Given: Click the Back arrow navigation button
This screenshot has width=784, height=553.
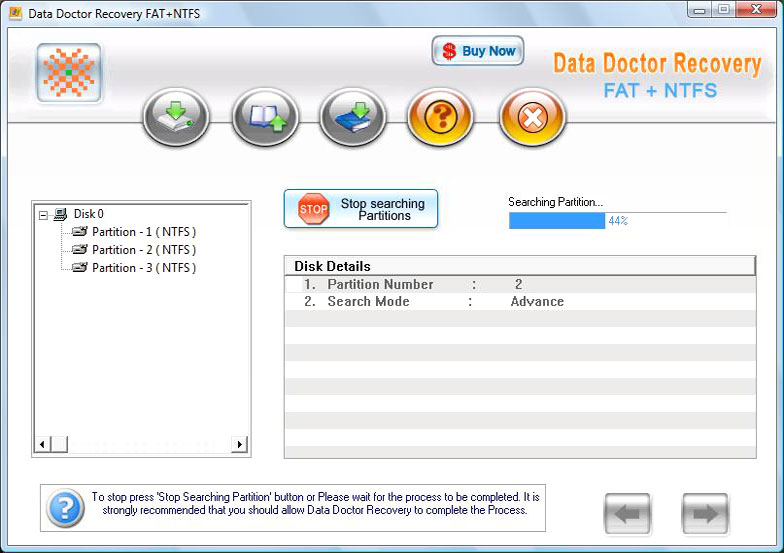Looking at the screenshot, I should pyautogui.click(x=628, y=514).
